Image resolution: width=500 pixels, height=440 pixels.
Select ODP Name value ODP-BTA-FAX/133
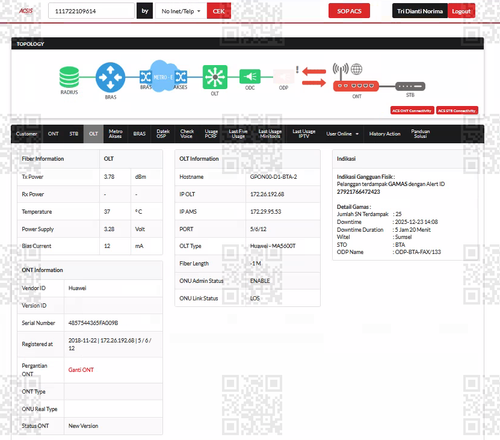coord(418,252)
